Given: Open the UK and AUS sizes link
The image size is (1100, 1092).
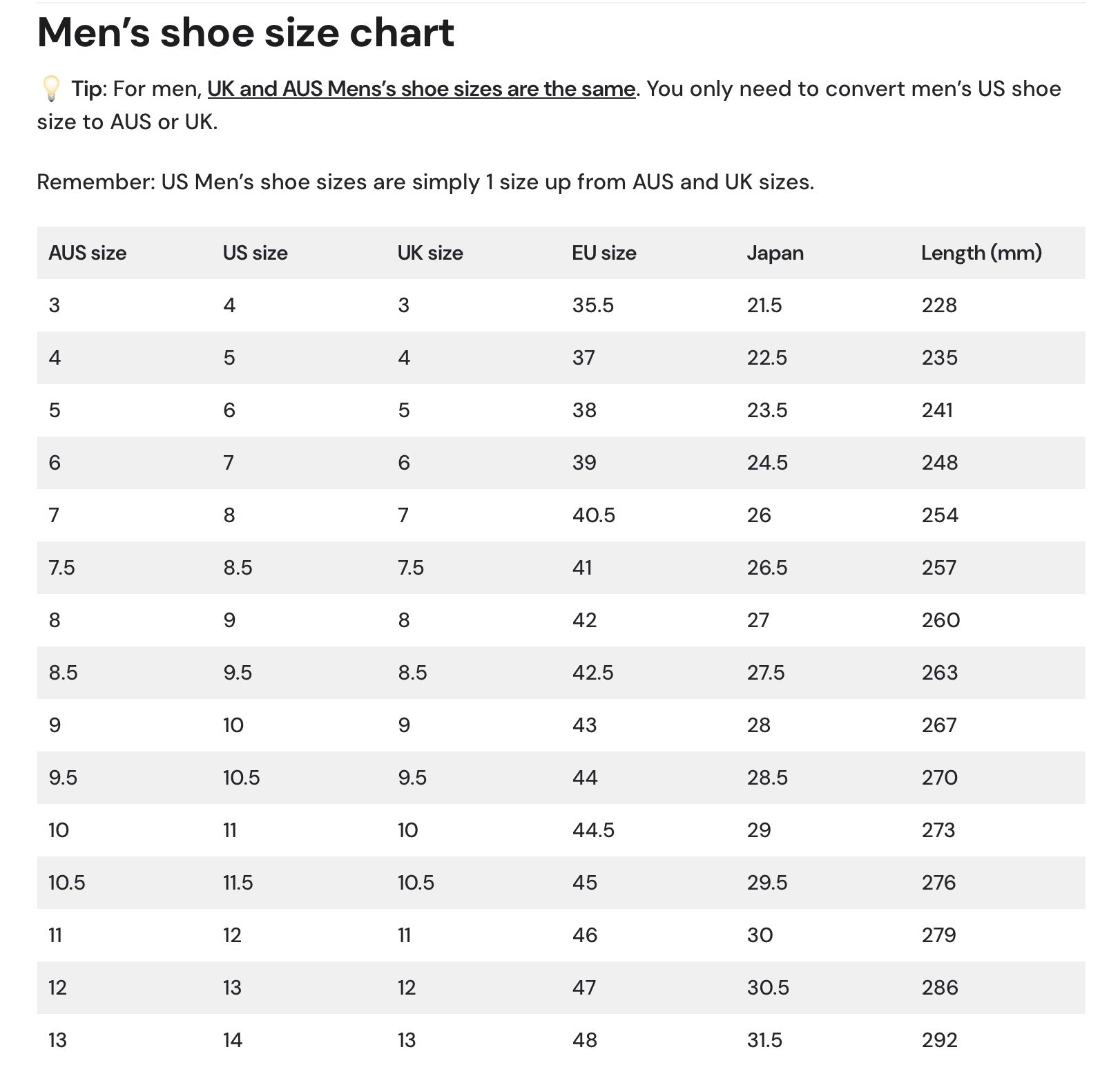Looking at the screenshot, I should (x=421, y=89).
